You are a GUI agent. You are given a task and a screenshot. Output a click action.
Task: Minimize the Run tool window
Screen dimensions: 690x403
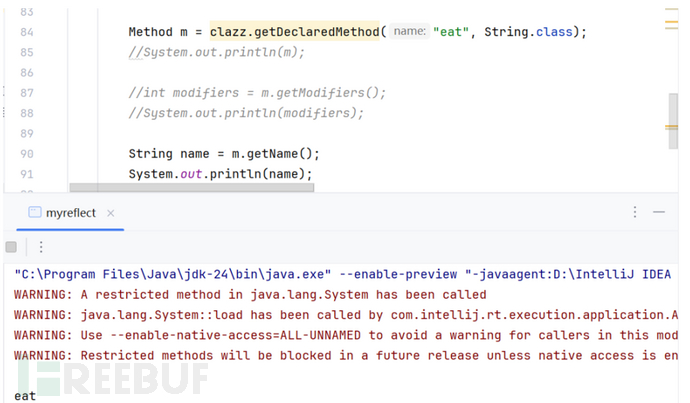659,212
